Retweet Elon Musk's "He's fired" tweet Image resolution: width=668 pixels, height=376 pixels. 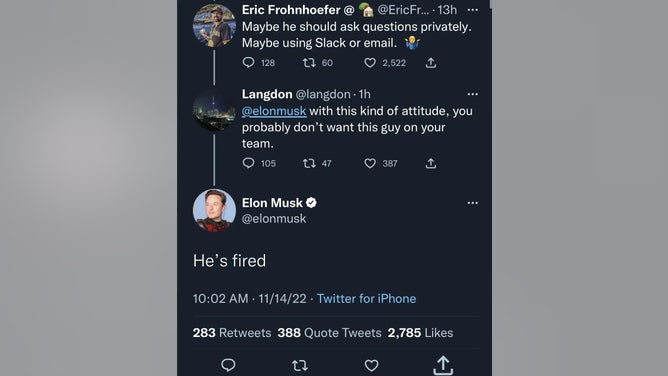[300, 365]
